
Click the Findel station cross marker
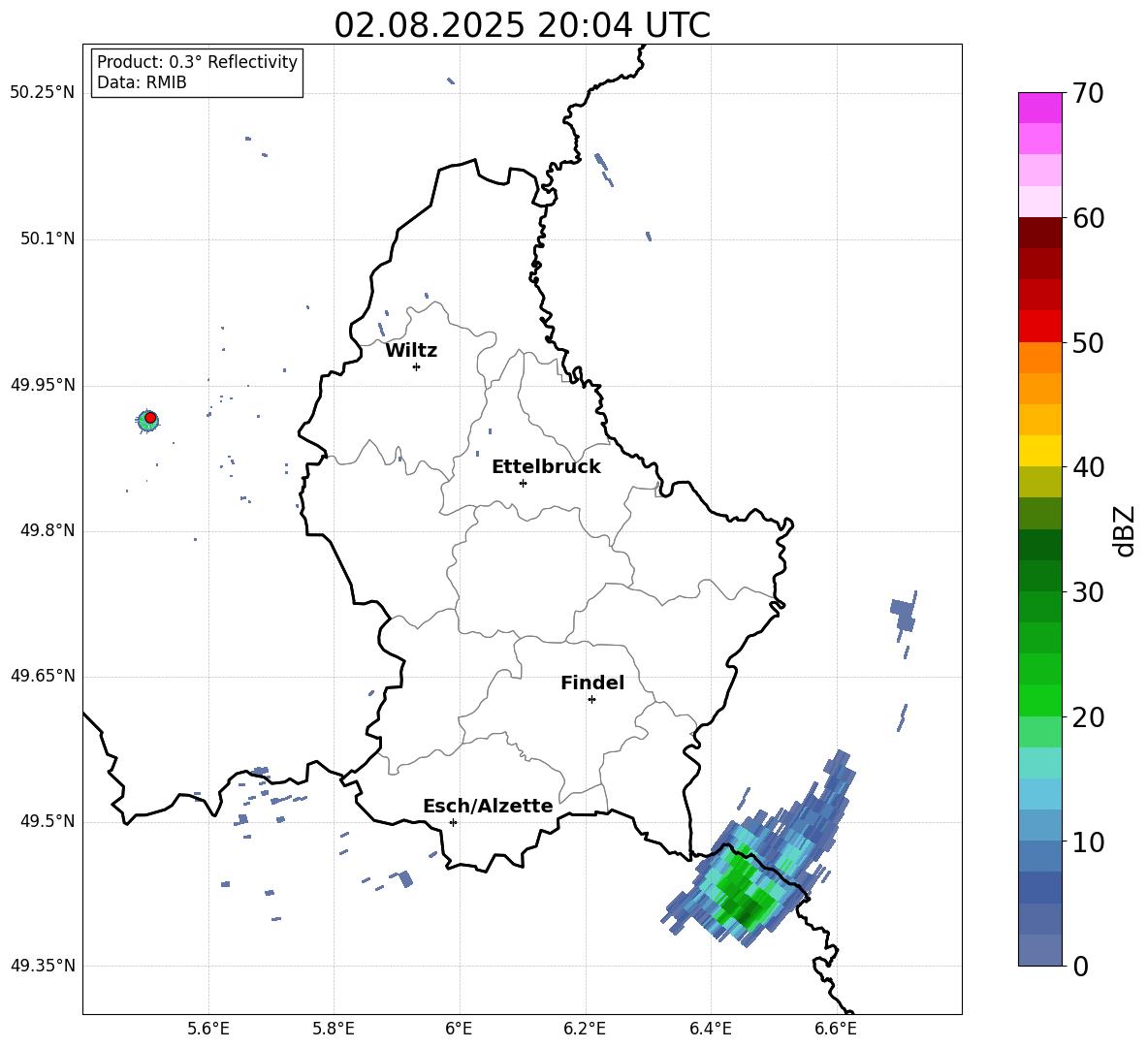coord(591,700)
